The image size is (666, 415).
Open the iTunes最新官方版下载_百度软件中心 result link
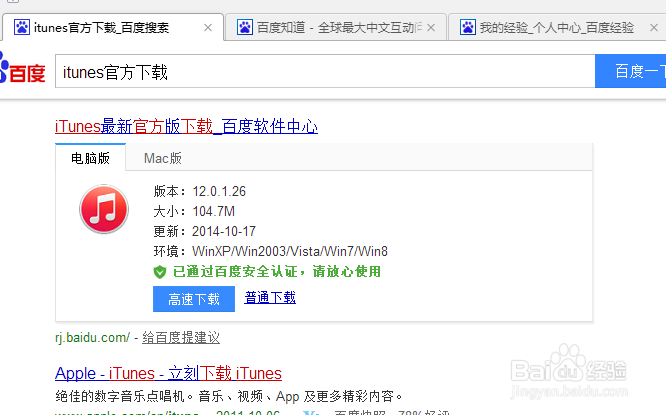pyautogui.click(x=186, y=127)
